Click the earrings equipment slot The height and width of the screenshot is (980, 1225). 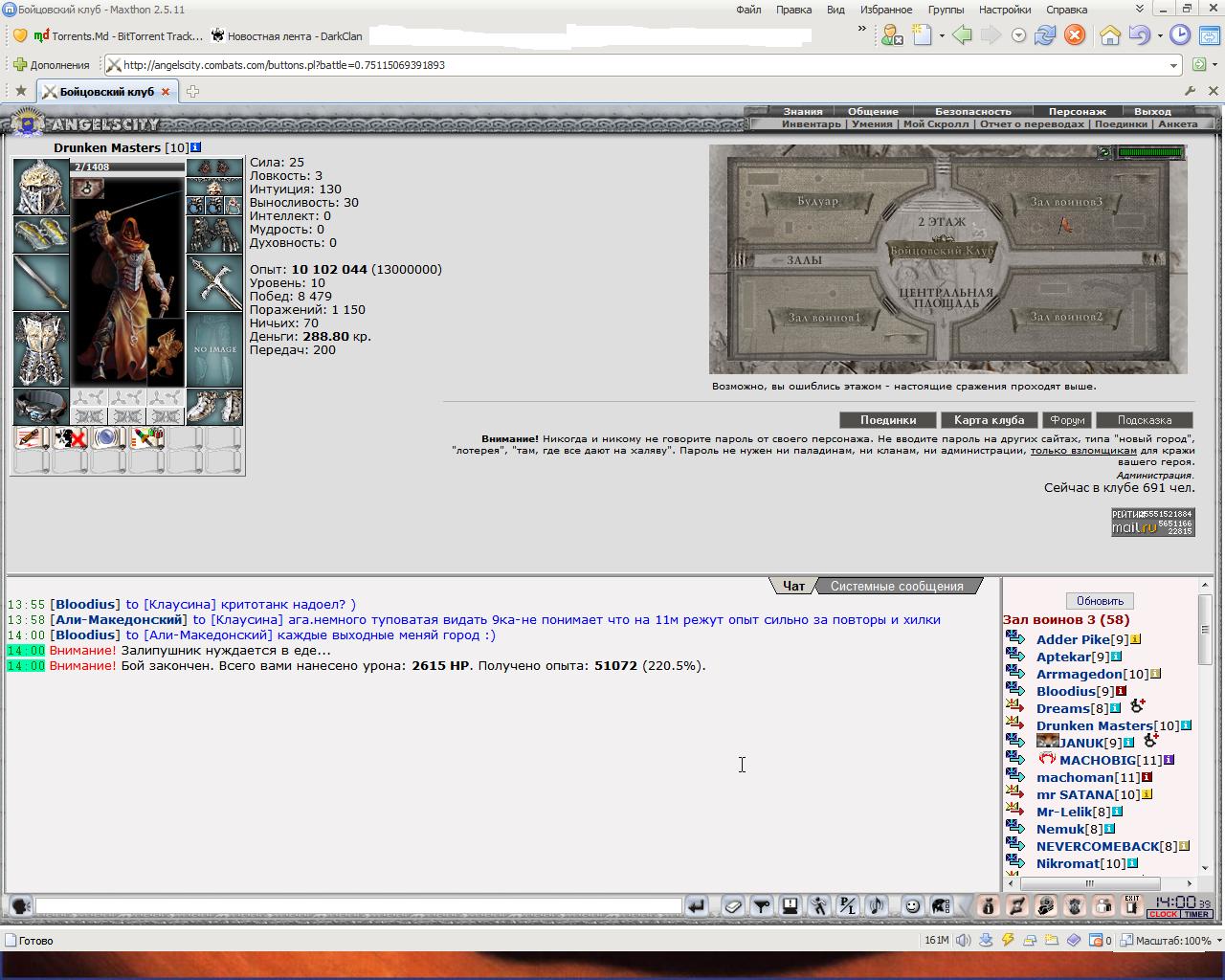tap(214, 168)
